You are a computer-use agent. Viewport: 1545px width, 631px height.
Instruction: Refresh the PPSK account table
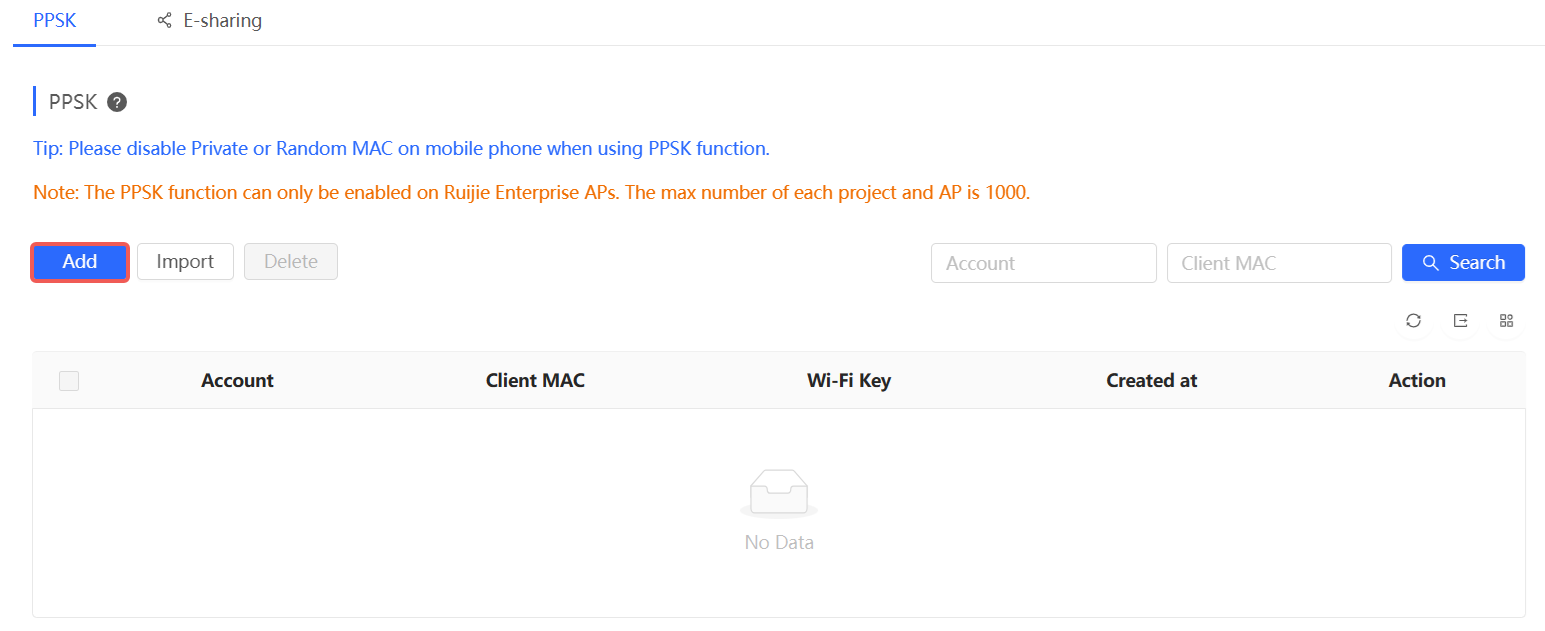tap(1413, 321)
